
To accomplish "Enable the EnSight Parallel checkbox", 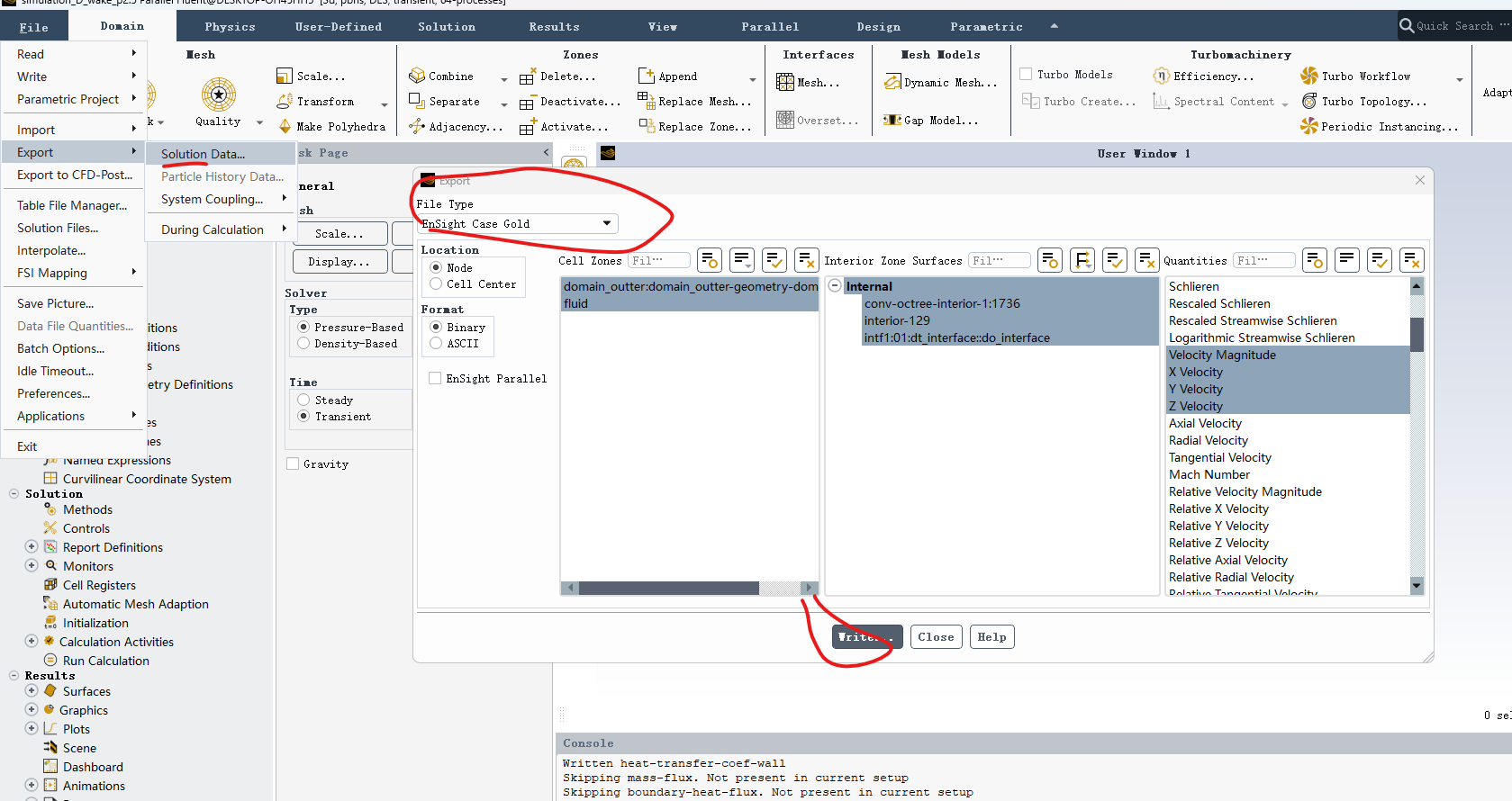I will (x=436, y=379).
